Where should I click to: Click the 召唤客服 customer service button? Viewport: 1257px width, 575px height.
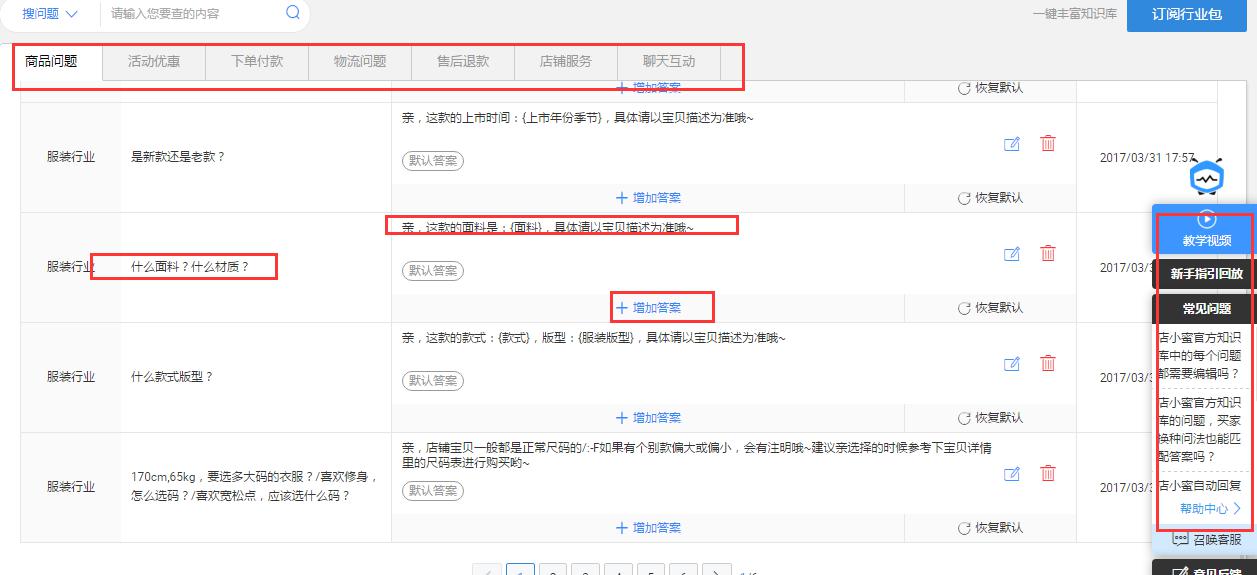click(x=1206, y=540)
